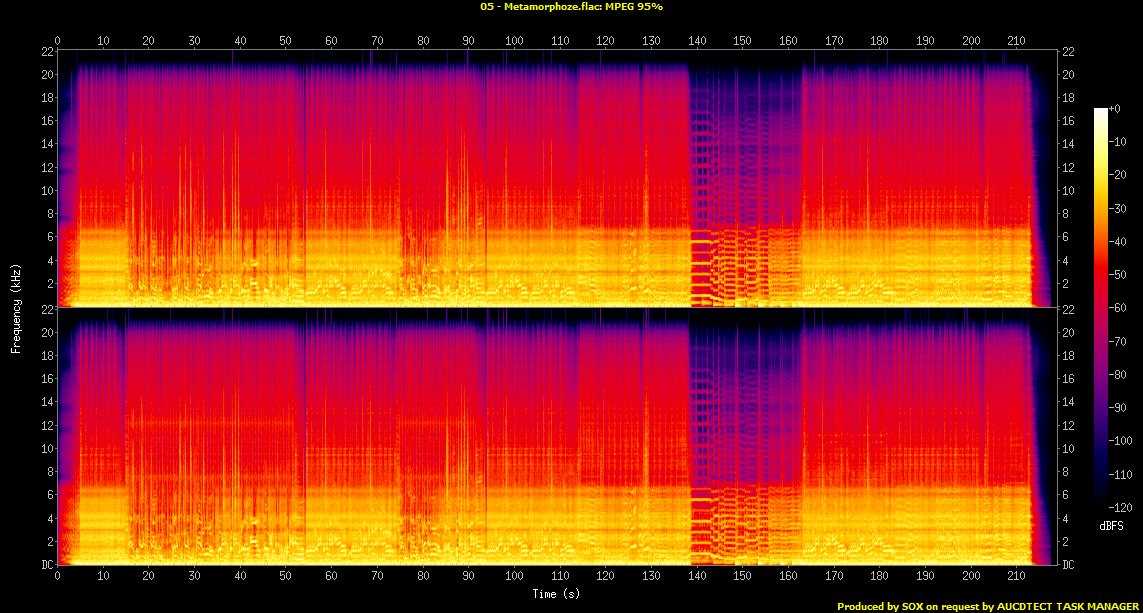The height and width of the screenshot is (613, 1143).
Task: Click the file title 'Metamorphoze.flac: MPEG 95%'
Action: tap(571, 7)
